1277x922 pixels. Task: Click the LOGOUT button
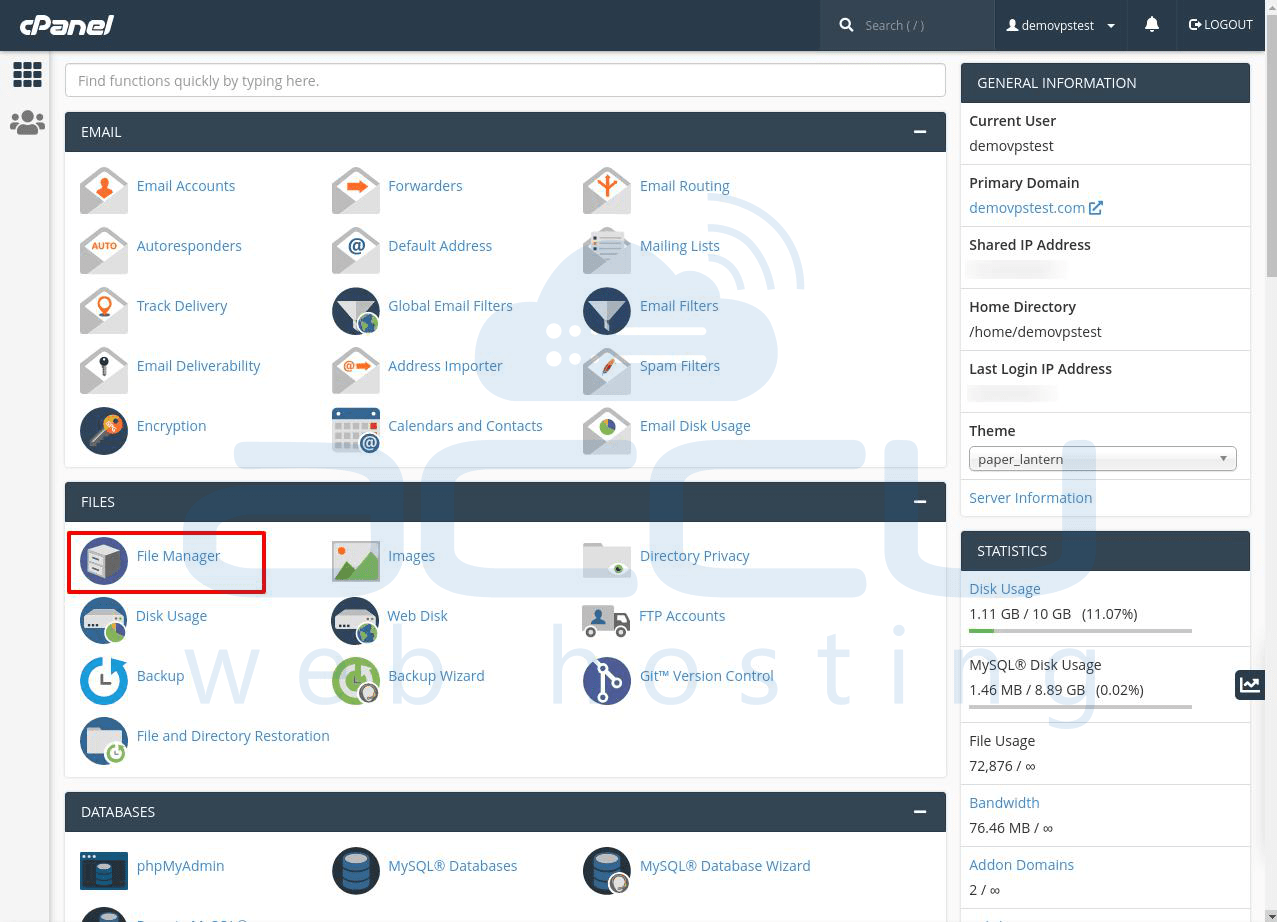[1221, 25]
